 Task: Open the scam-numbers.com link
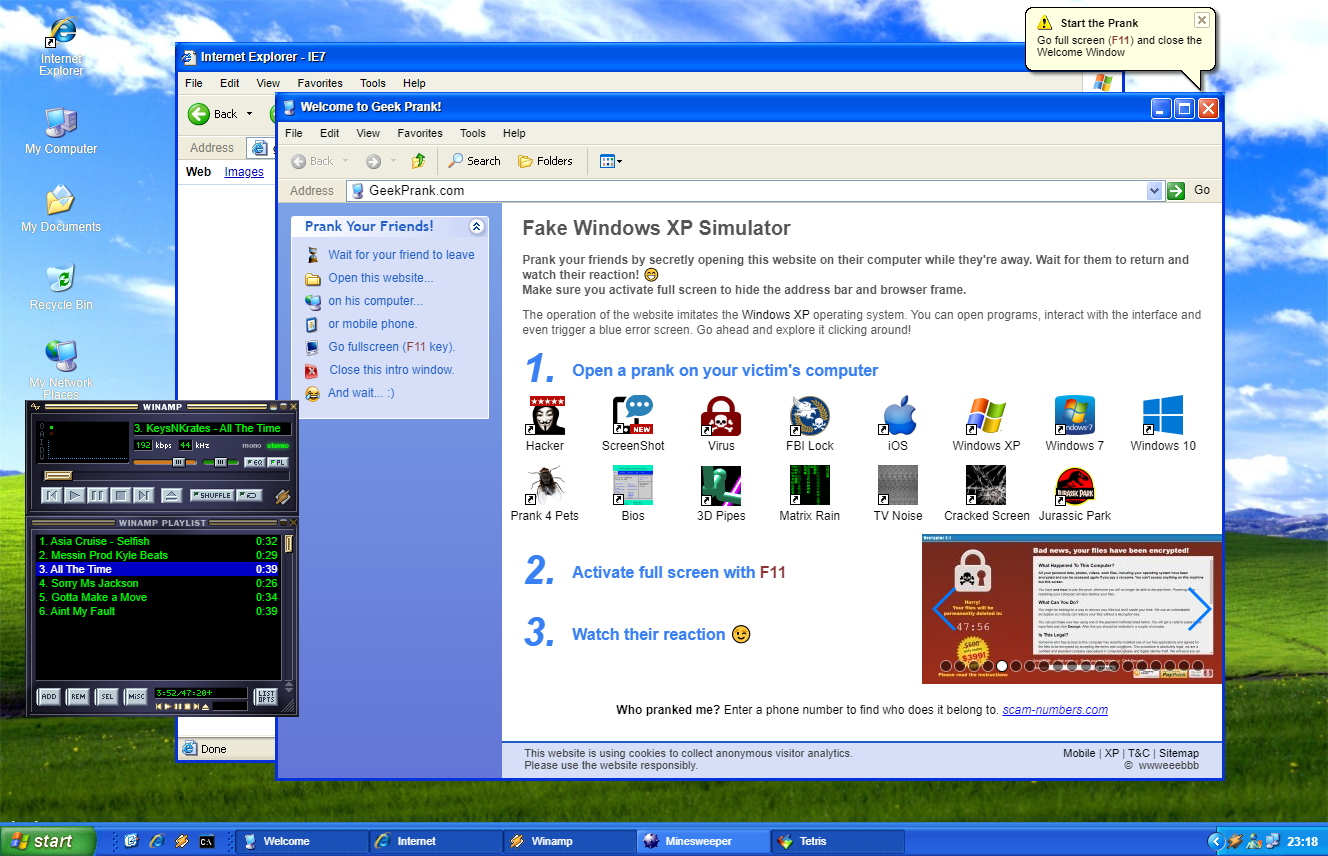[x=1055, y=710]
